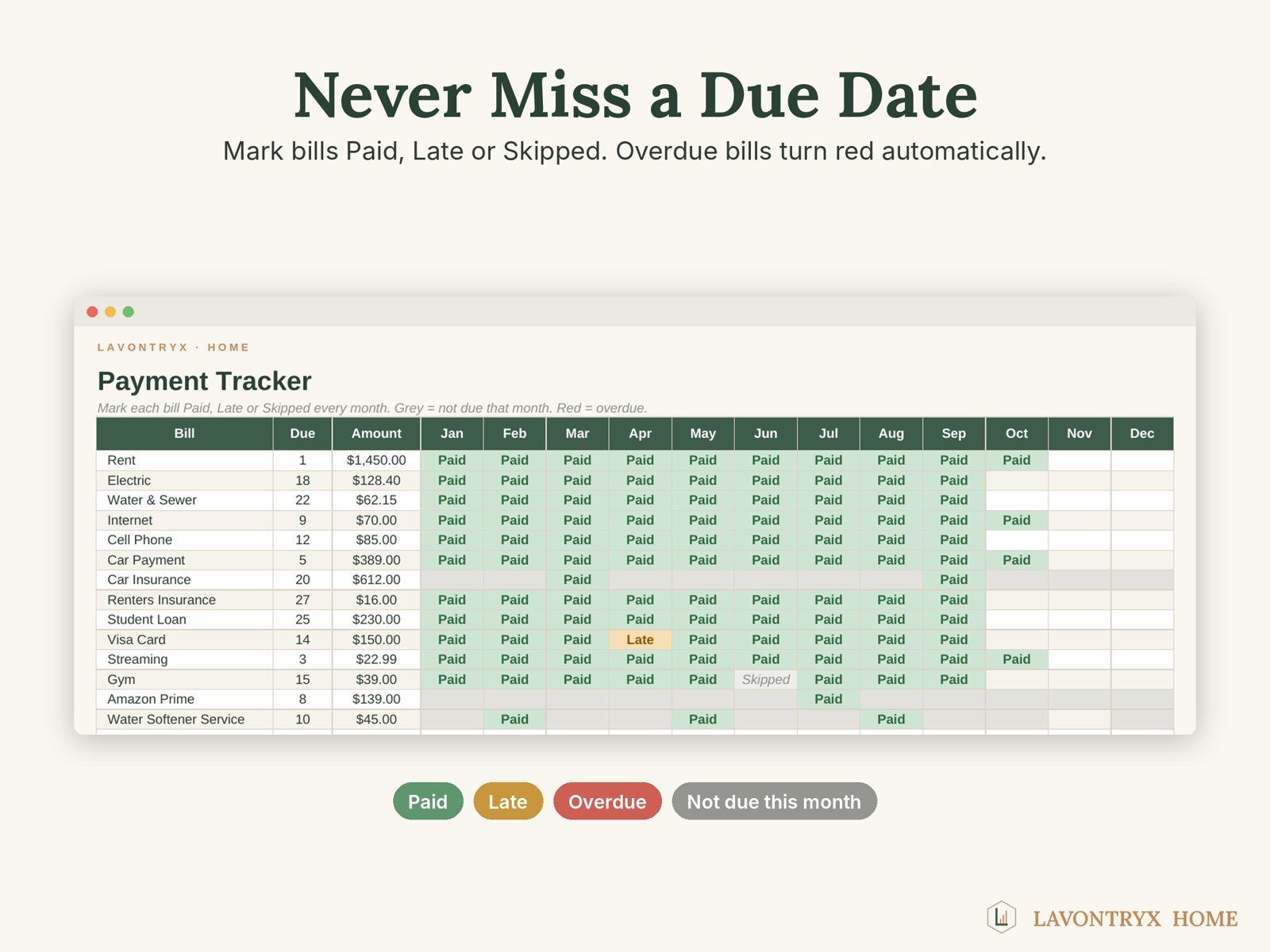Click the Apr column header
This screenshot has height=952, width=1270.
pyautogui.click(x=640, y=433)
